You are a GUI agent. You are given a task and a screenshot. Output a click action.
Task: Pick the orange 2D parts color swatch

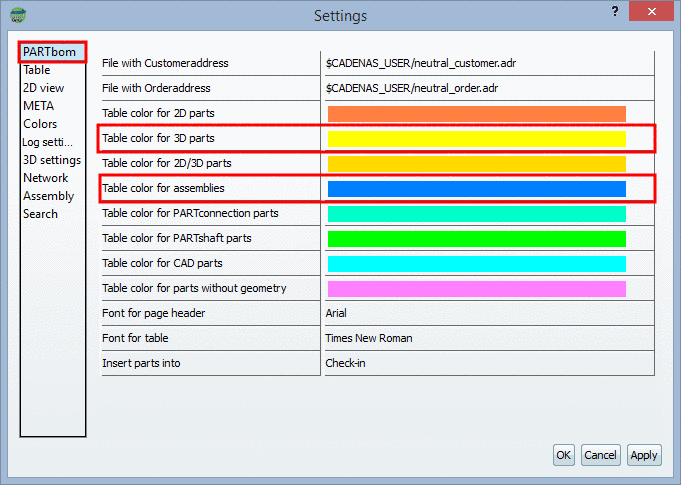pyautogui.click(x=476, y=113)
